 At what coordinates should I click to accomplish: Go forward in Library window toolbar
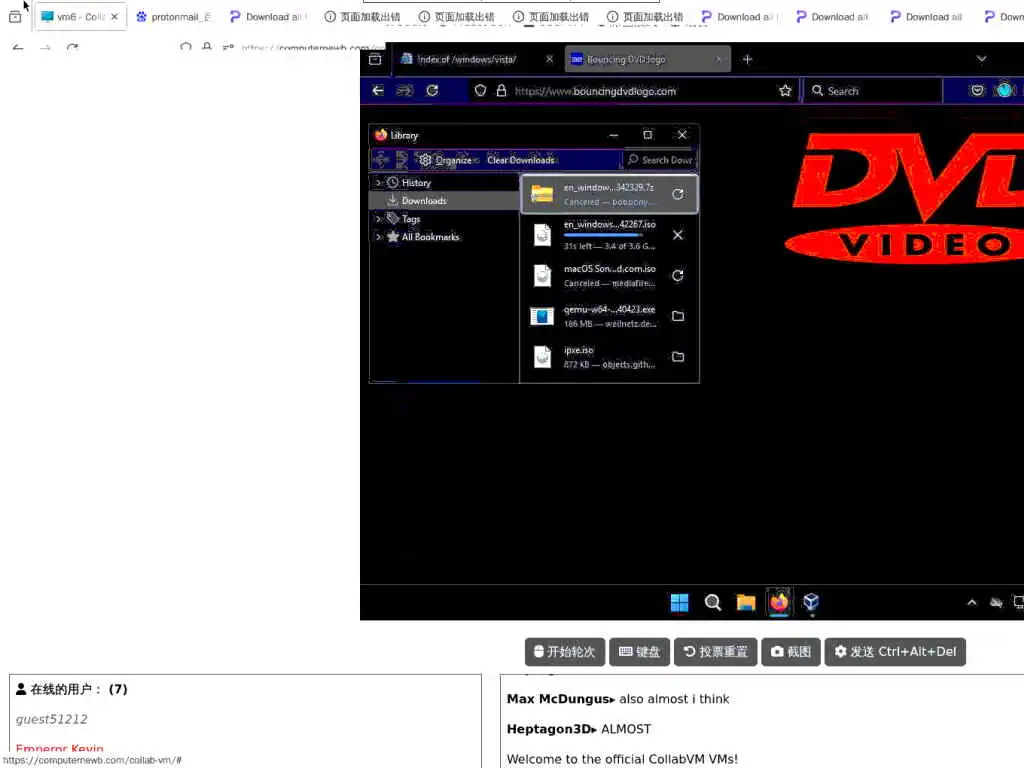(402, 159)
